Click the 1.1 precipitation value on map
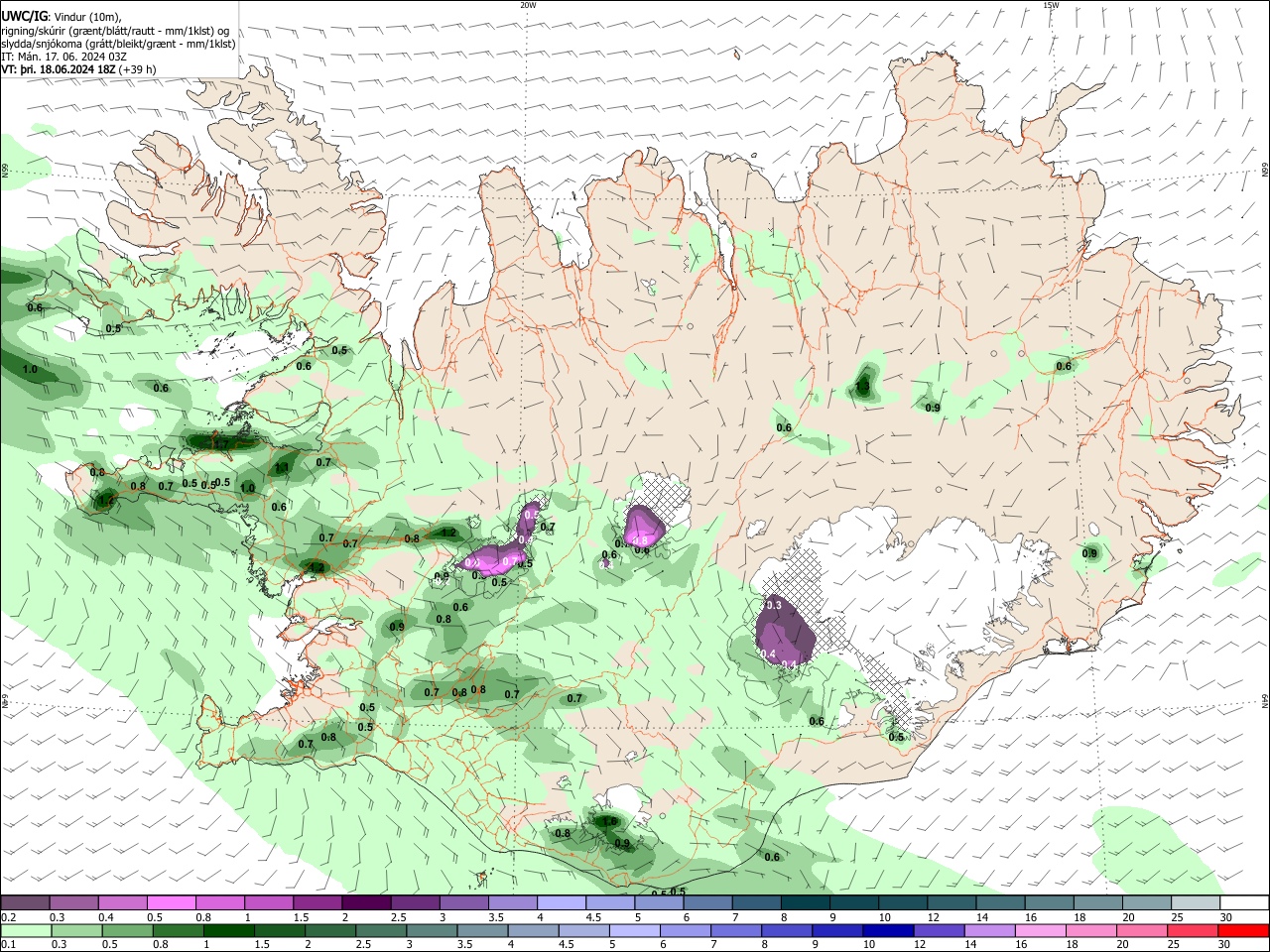Image resolution: width=1270 pixels, height=952 pixels. [281, 468]
